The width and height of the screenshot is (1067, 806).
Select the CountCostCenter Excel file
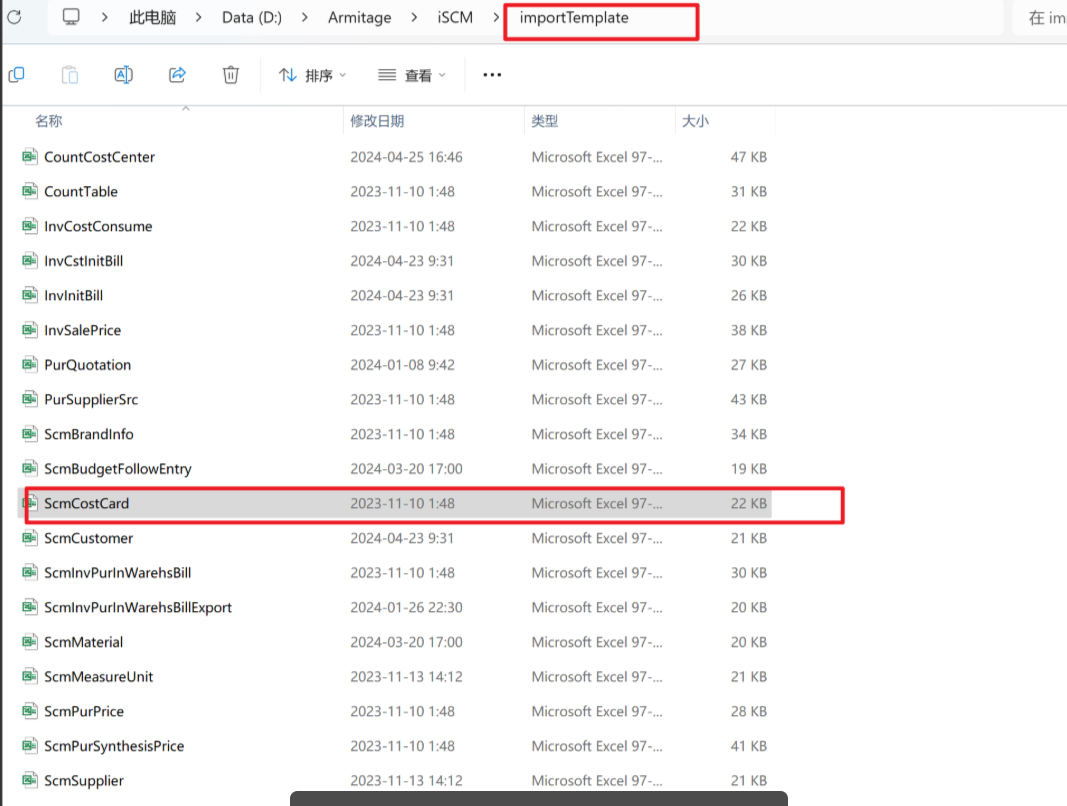99,157
